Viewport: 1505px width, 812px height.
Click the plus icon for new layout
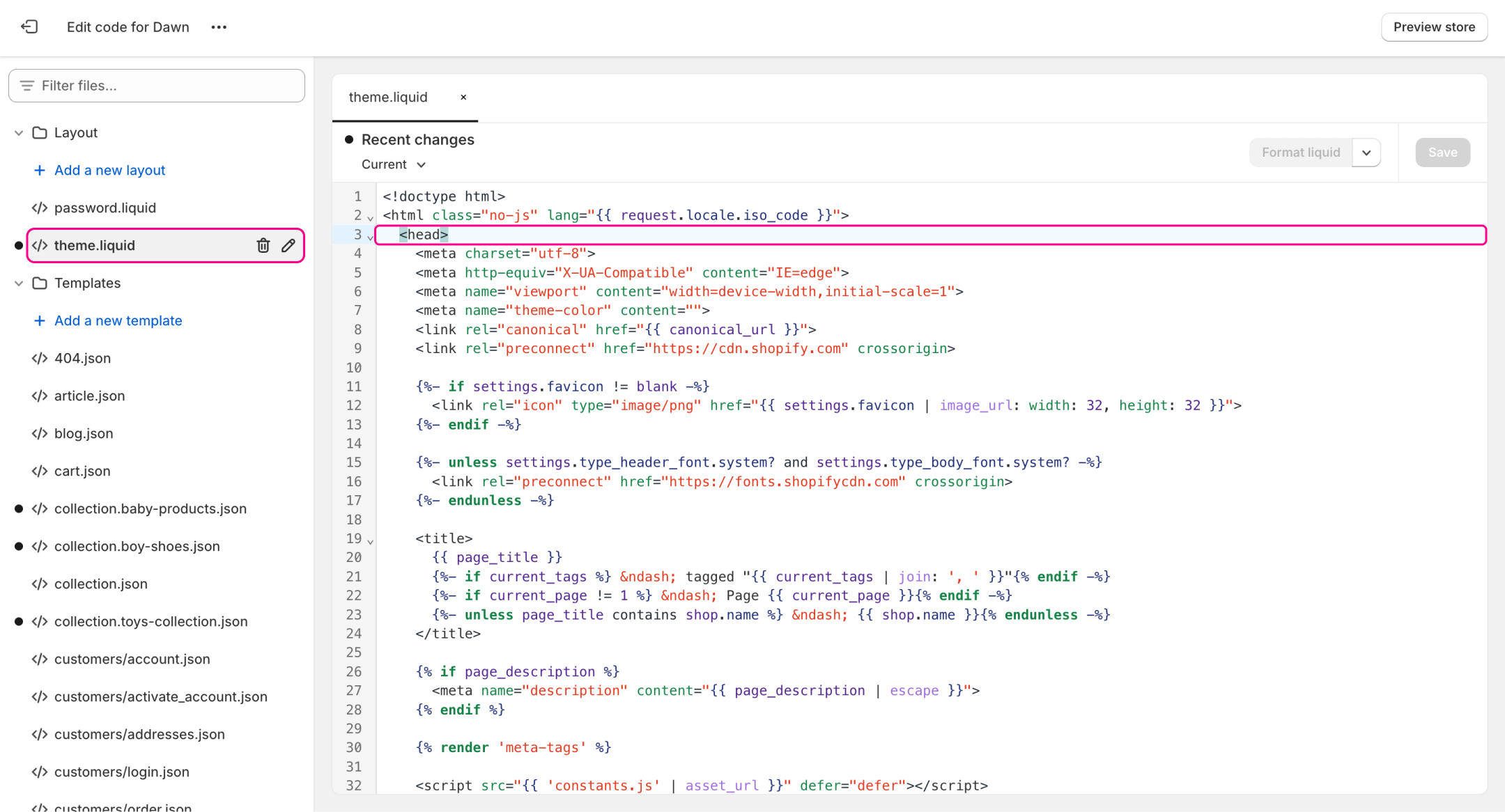click(x=40, y=171)
